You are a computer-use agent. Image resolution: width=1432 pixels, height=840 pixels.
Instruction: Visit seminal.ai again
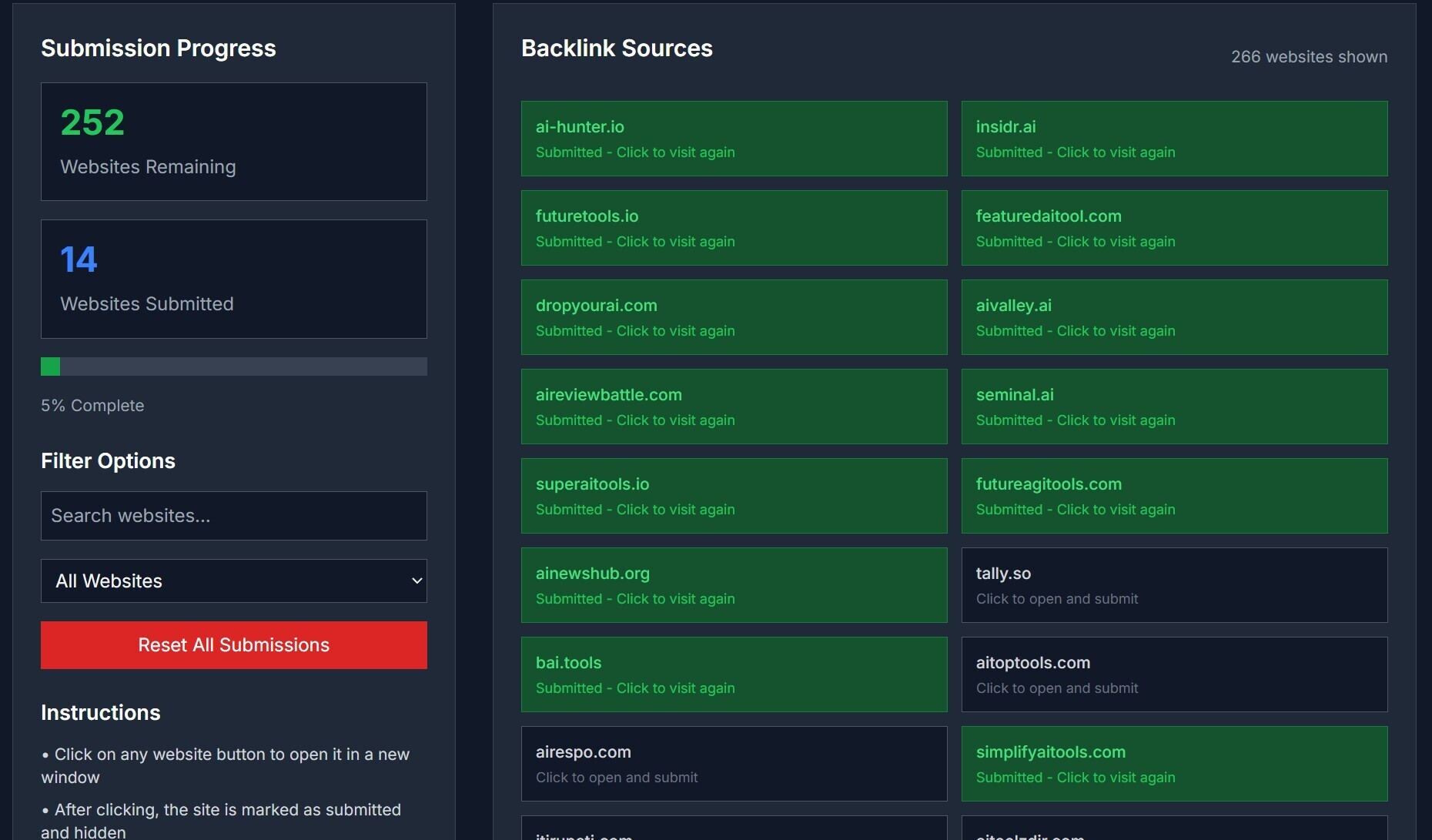point(1174,407)
